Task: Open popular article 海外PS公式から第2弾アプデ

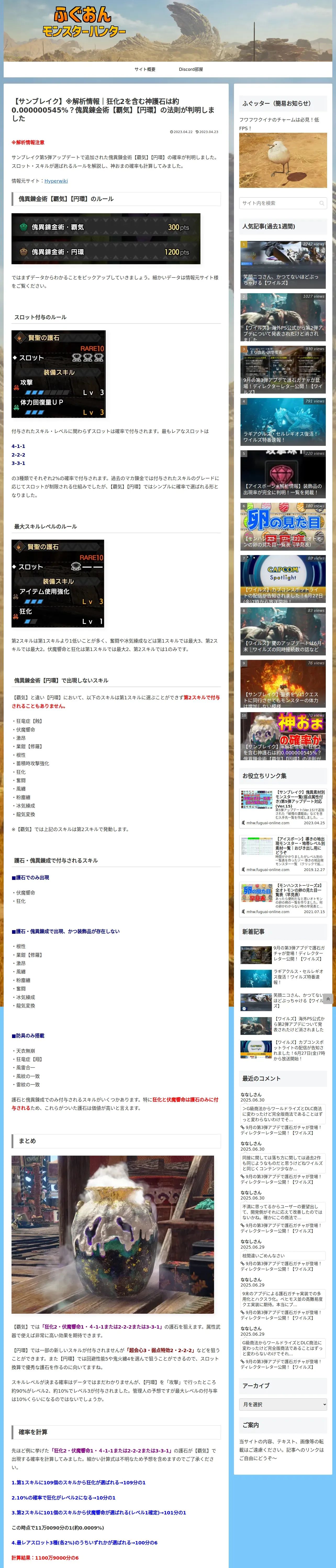Action: pos(283,317)
